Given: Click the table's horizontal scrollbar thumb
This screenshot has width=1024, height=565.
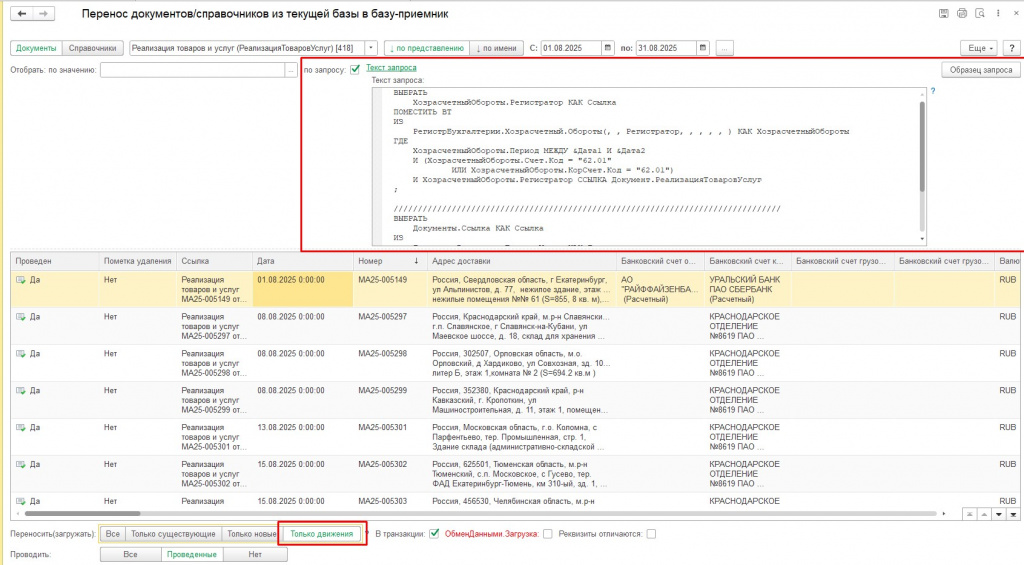Looking at the screenshot, I should (82, 514).
